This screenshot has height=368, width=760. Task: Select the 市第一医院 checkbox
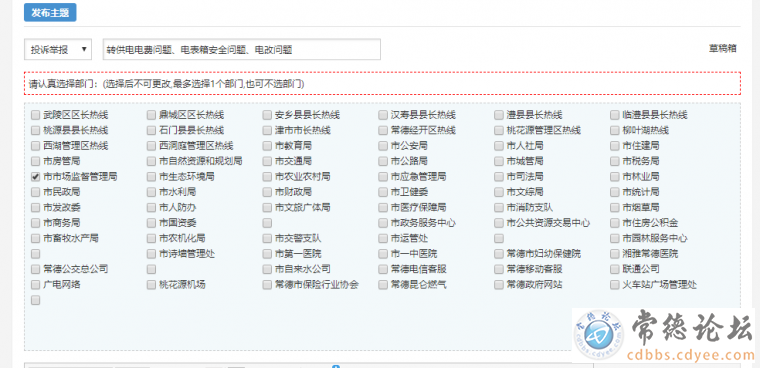[267, 254]
